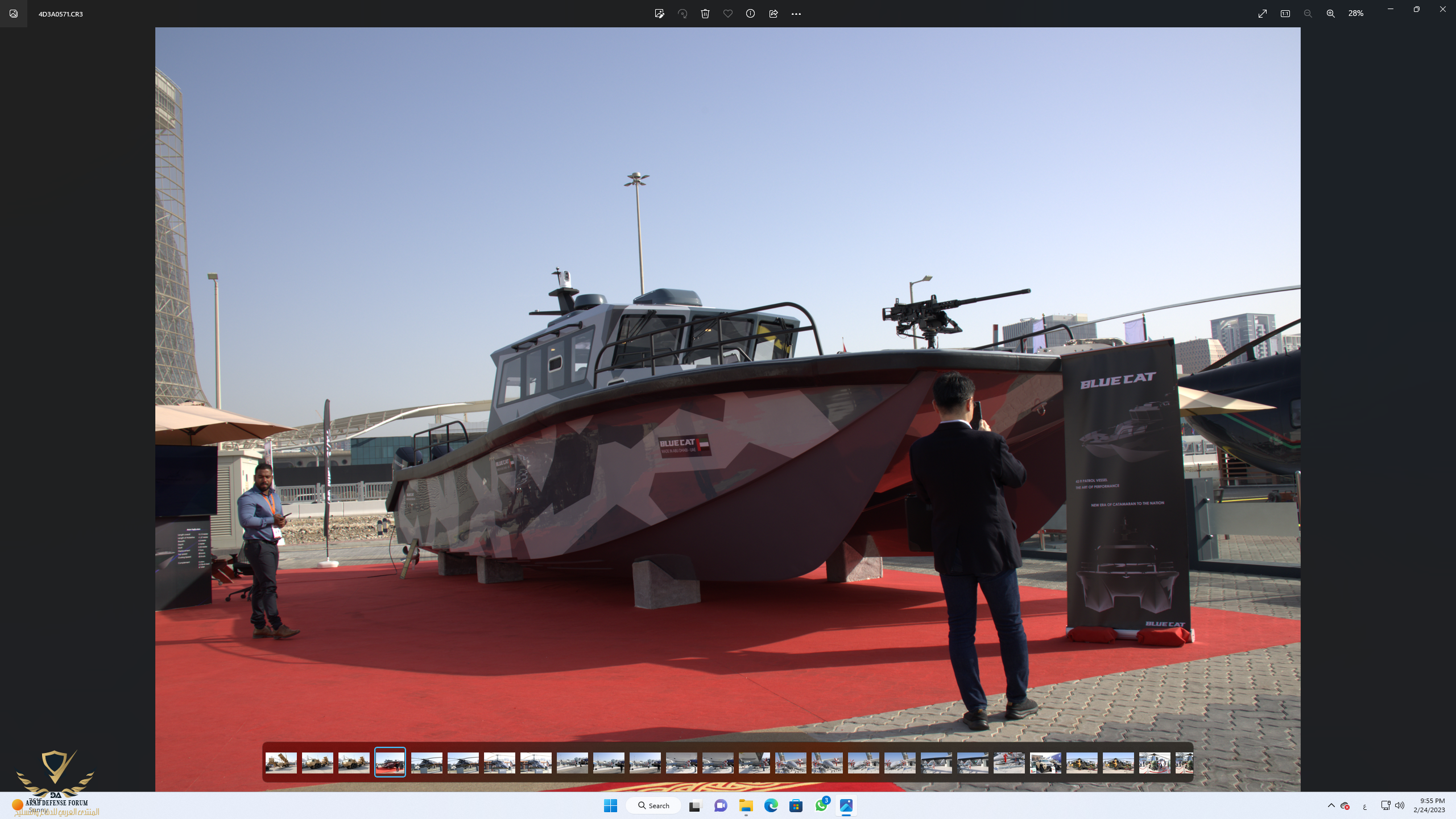
Task: Mark the photo as favorite with the heart
Action: (728, 14)
